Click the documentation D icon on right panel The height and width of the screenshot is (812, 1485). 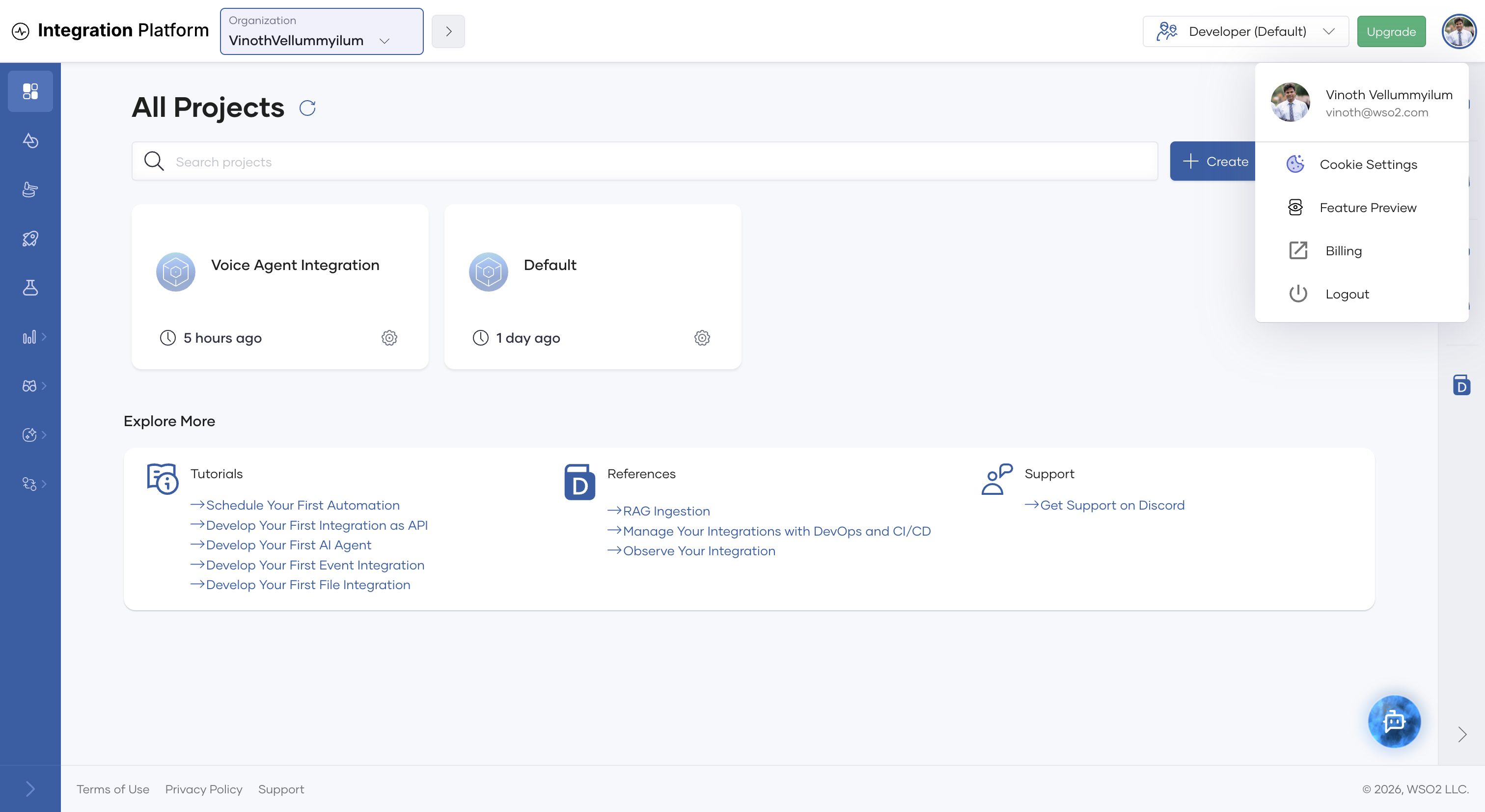1461,385
